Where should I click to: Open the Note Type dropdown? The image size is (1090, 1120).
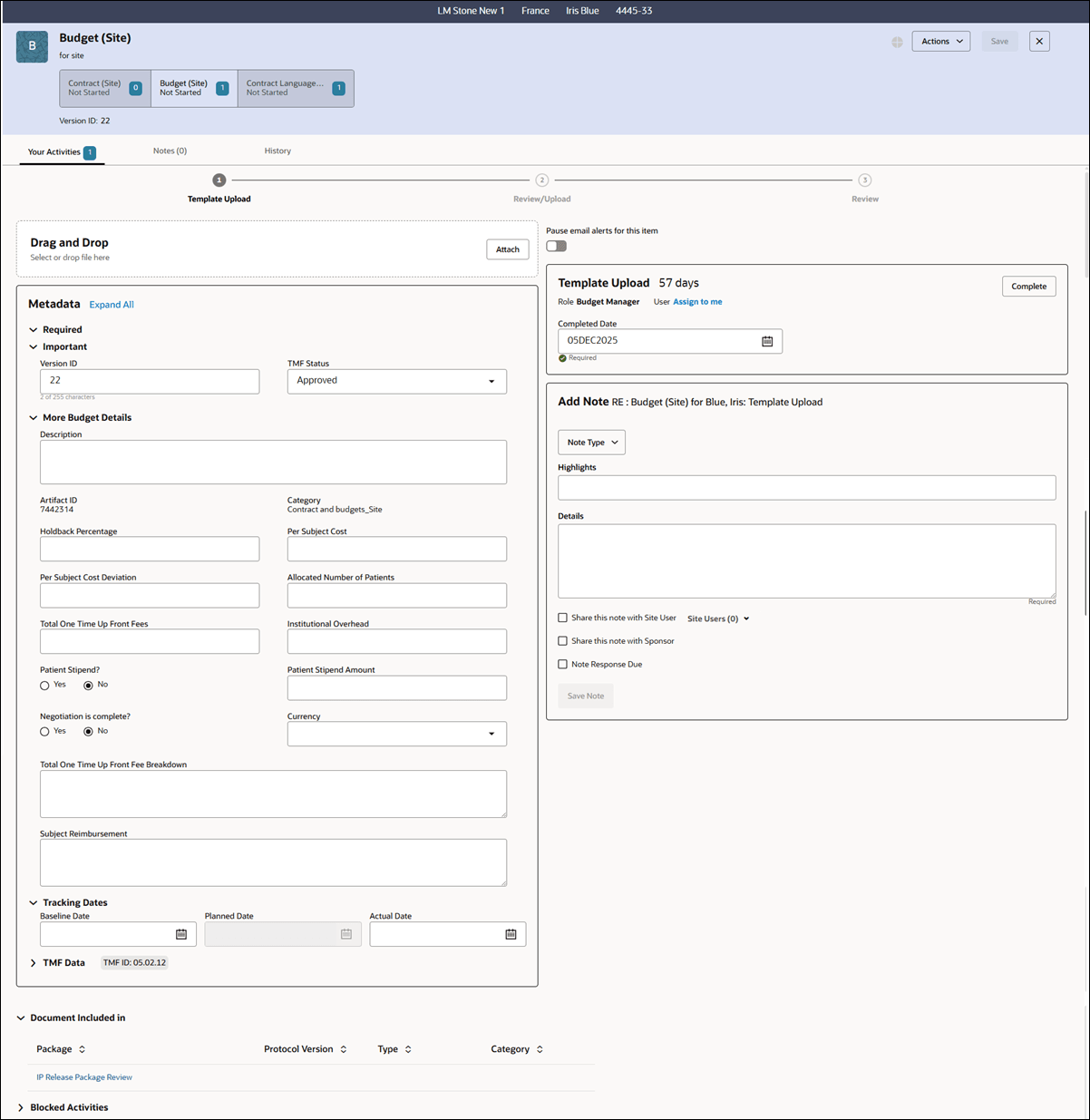591,442
